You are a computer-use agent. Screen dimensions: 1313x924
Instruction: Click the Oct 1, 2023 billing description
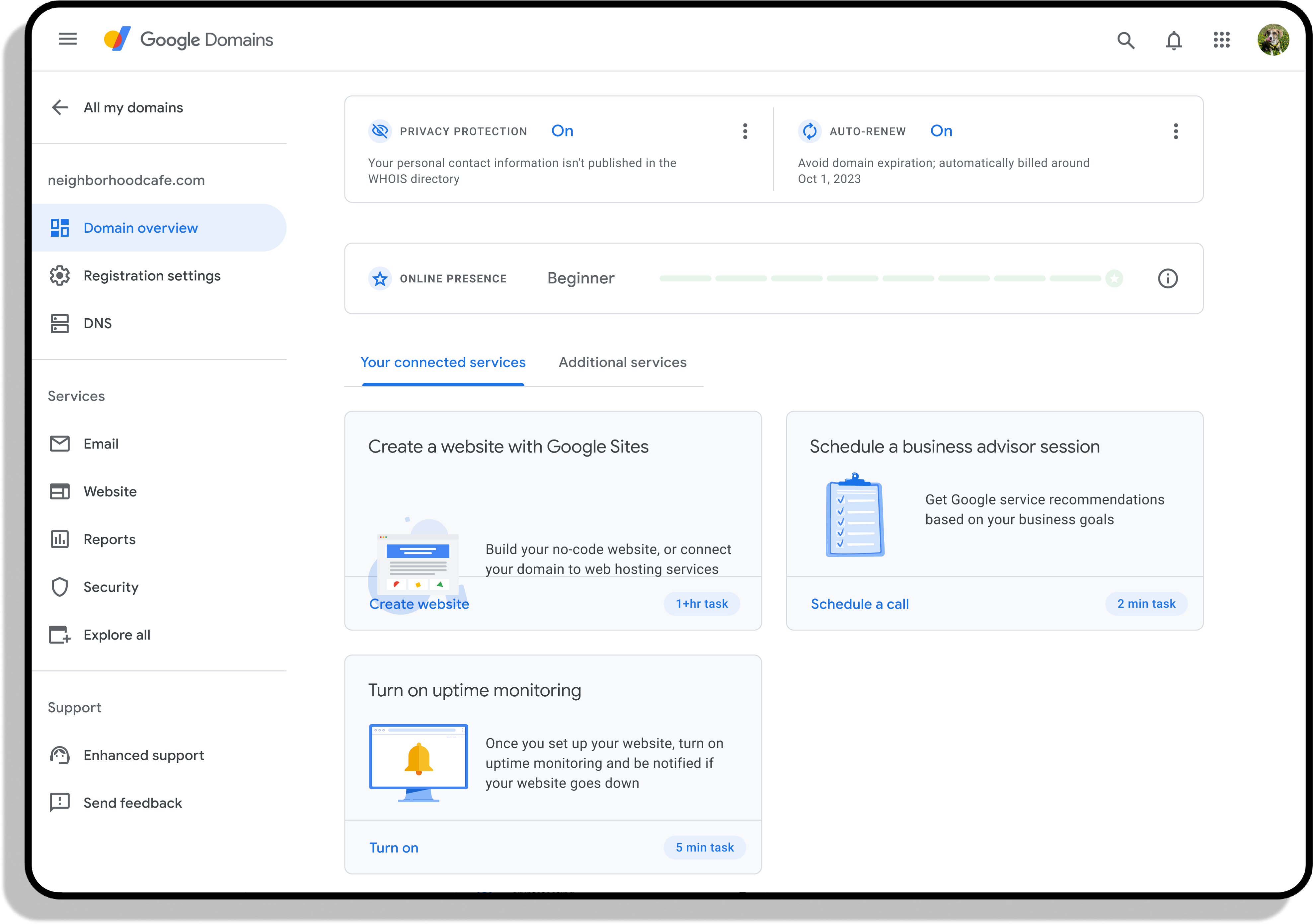[944, 171]
